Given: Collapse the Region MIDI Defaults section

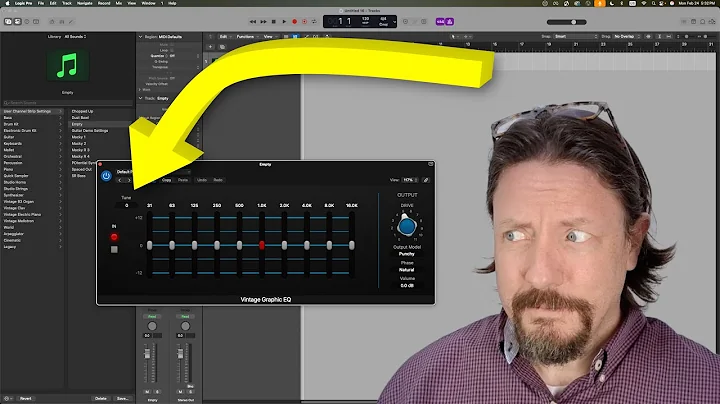Looking at the screenshot, I should click(x=141, y=37).
